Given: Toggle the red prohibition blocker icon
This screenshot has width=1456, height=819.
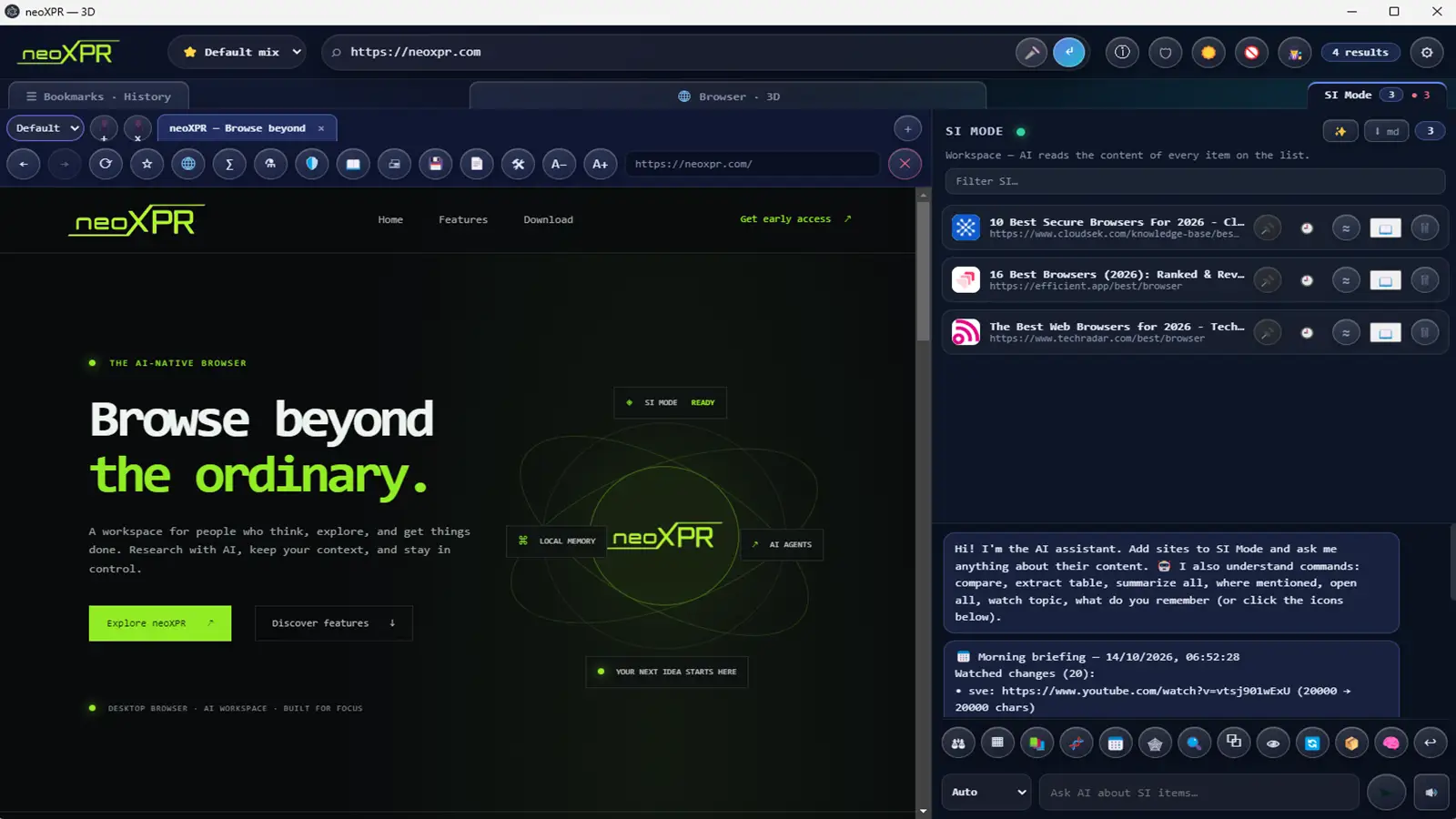Looking at the screenshot, I should (x=1251, y=52).
